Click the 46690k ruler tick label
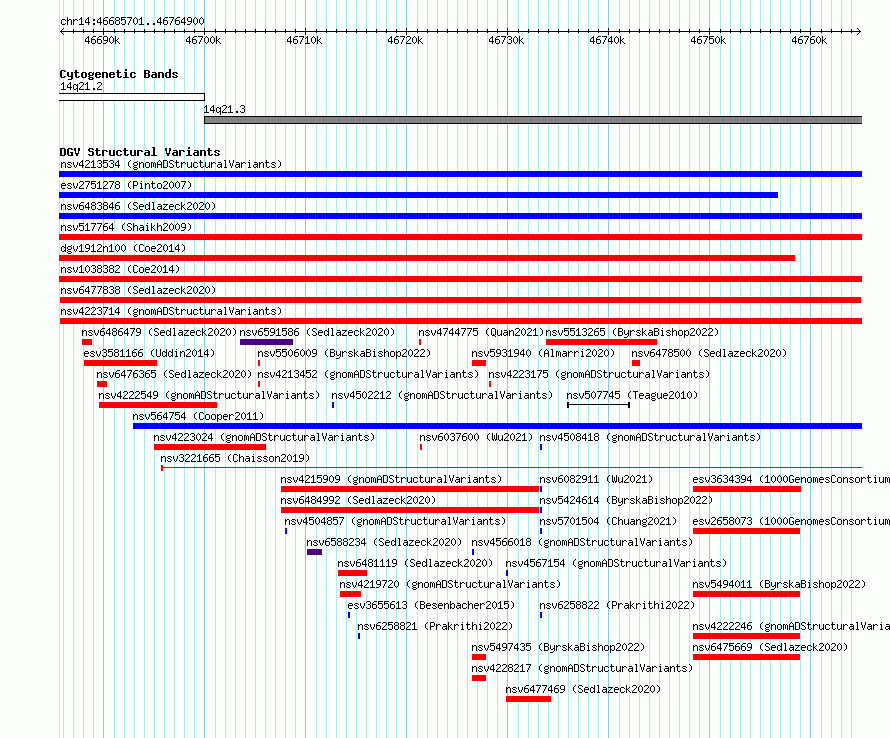890x738 pixels. coord(102,40)
